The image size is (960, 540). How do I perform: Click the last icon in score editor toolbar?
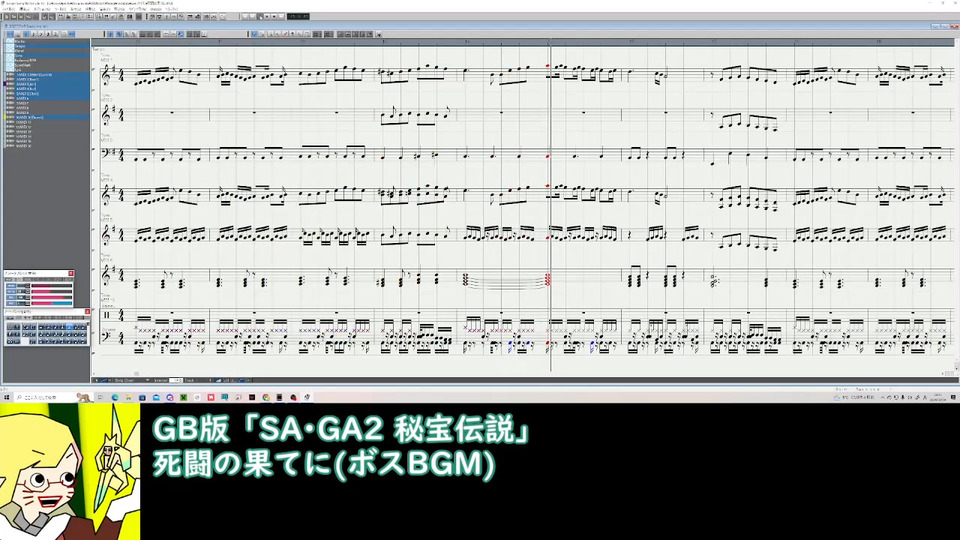pos(378,34)
